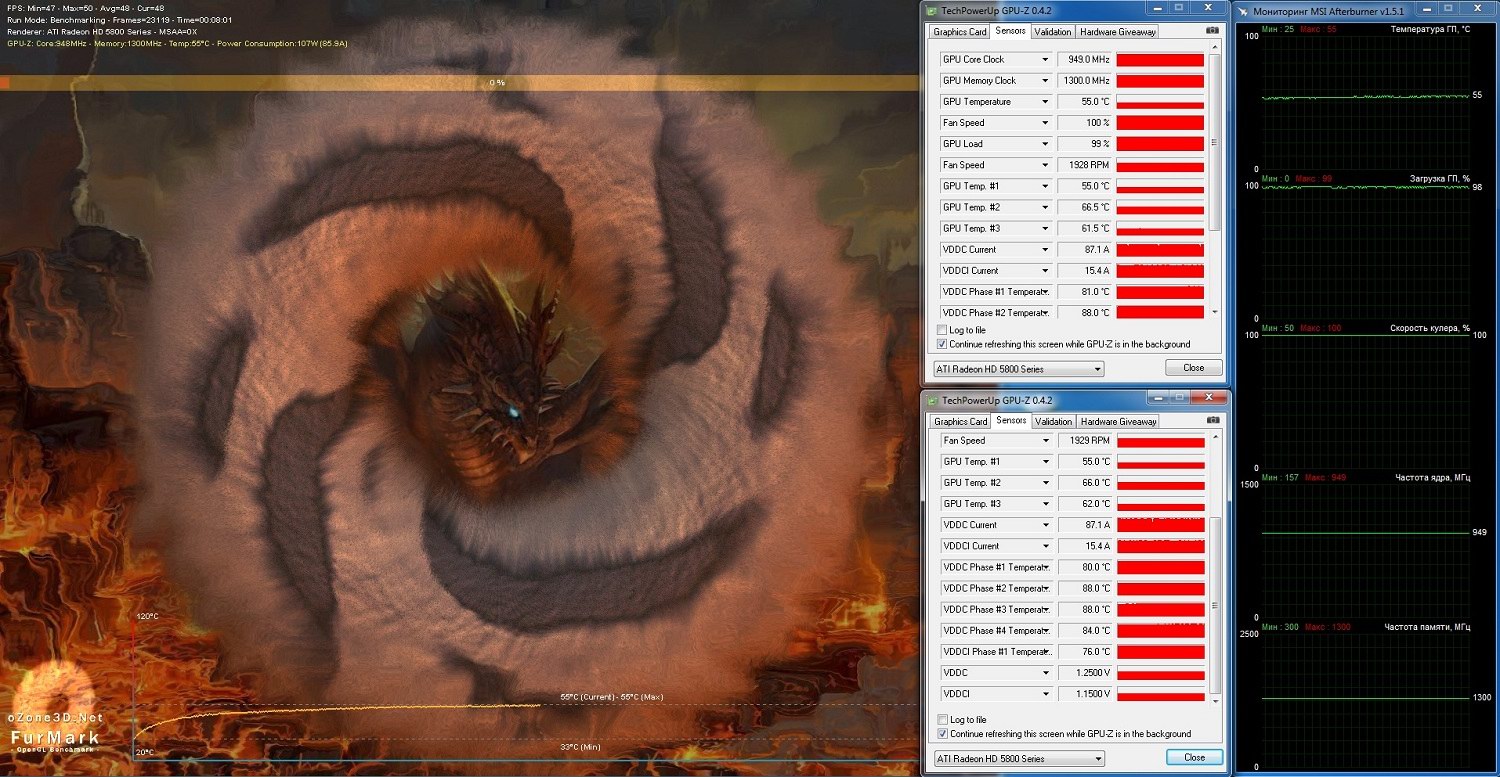Open the Validation tab in lower GPU-Z window
The height and width of the screenshot is (777, 1500).
click(x=1052, y=422)
